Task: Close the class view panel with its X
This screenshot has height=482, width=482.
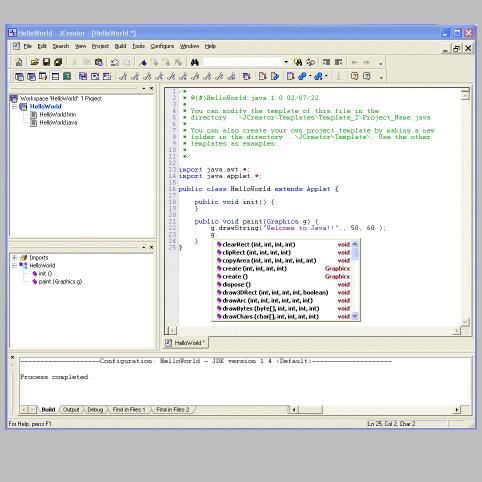Action: (151, 247)
